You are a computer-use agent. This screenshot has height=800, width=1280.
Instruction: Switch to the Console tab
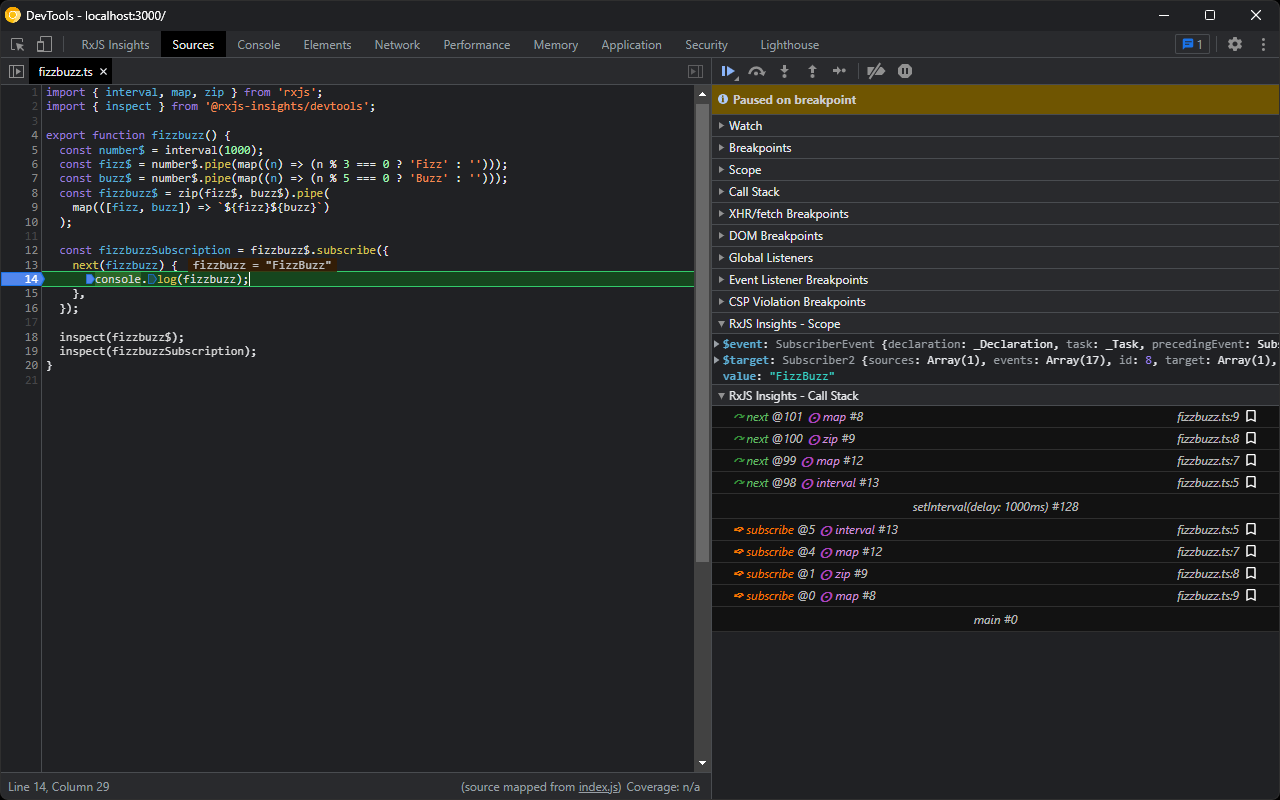259,45
